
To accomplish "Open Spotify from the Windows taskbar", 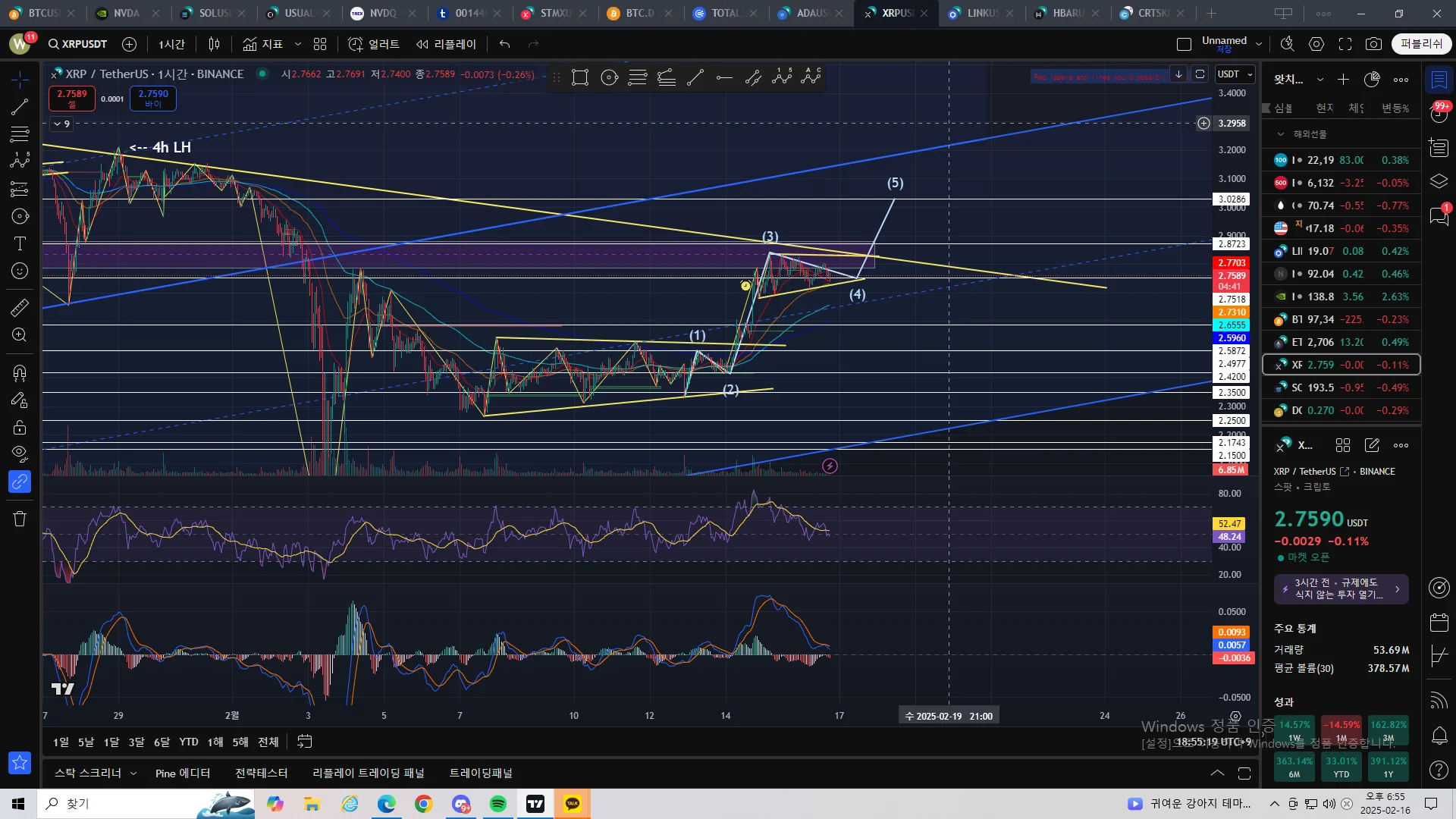I will point(498,804).
